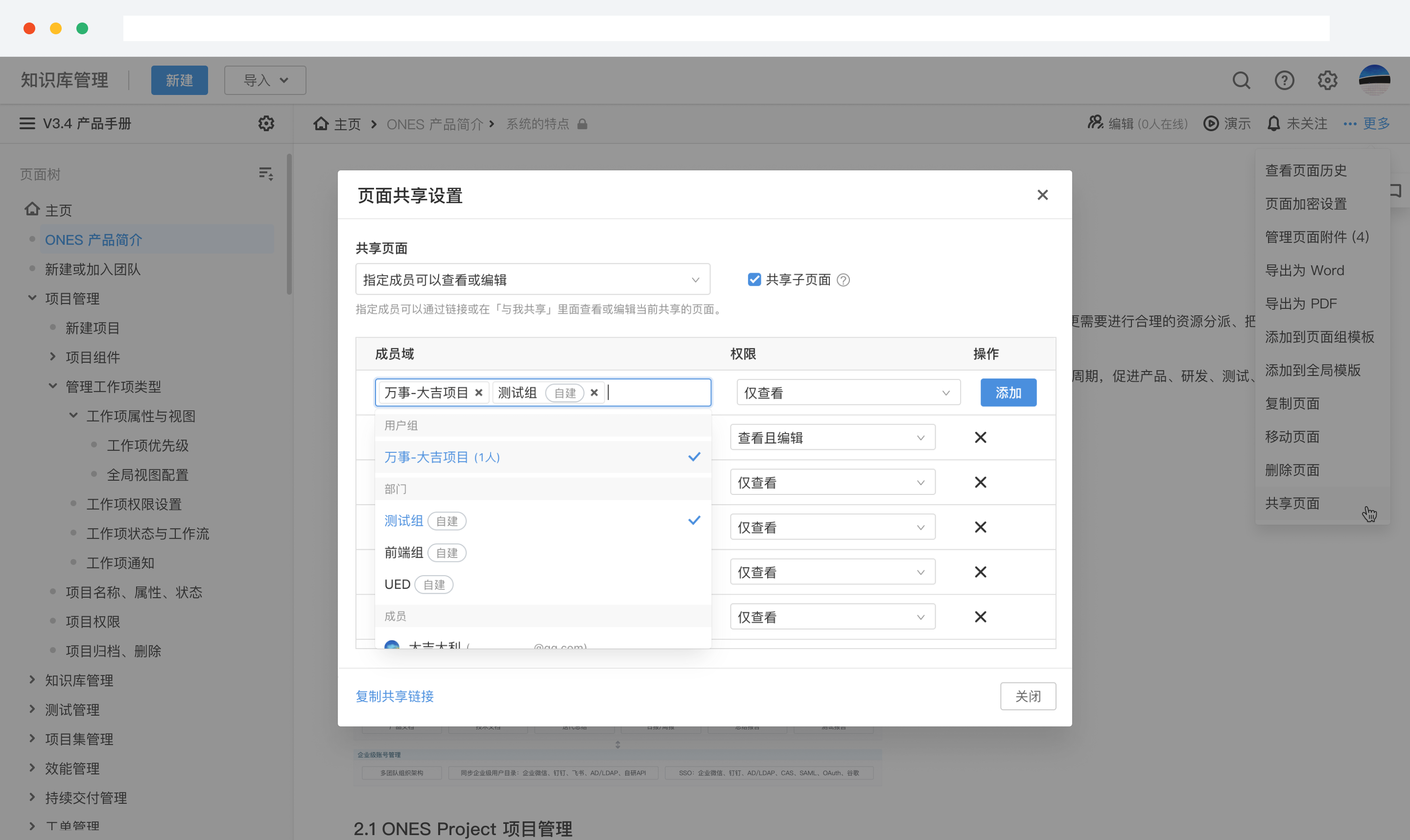Image resolution: width=1410 pixels, height=840 pixels.
Task: Click the 共享子页面 help tooltip icon
Action: pos(844,280)
